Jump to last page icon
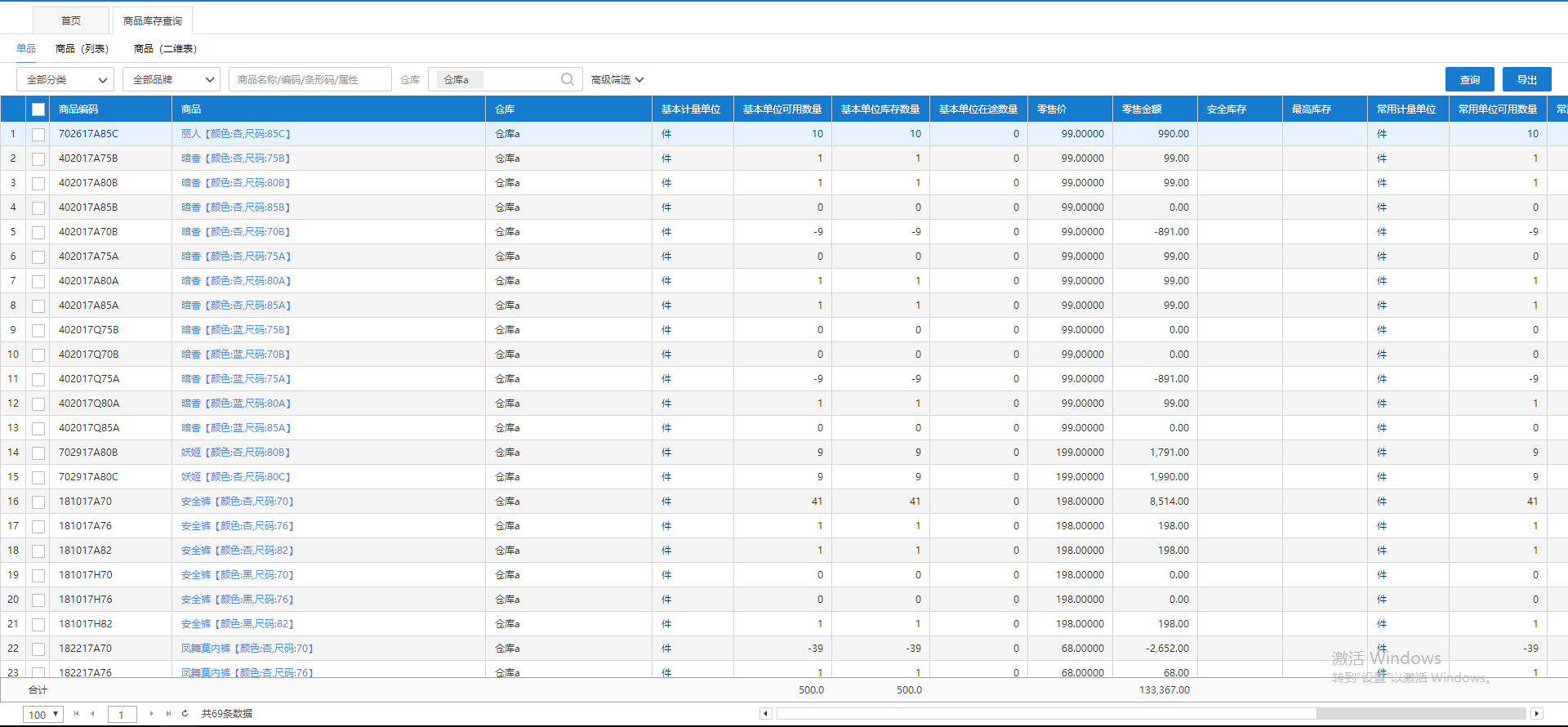The height and width of the screenshot is (727, 1568). coord(168,714)
